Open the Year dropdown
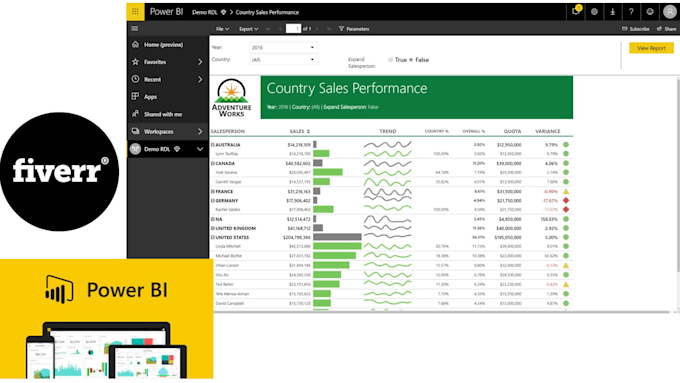The image size is (680, 383). (x=283, y=47)
